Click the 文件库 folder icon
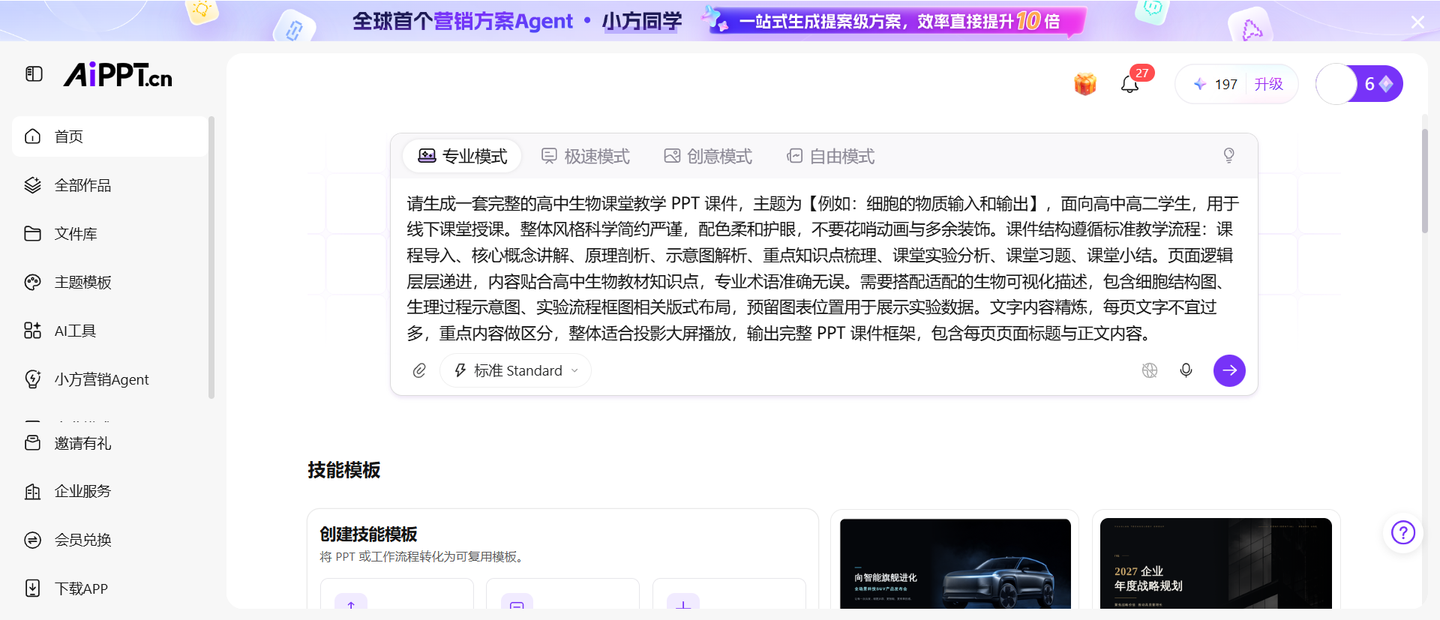The image size is (1440, 620). [x=33, y=234]
